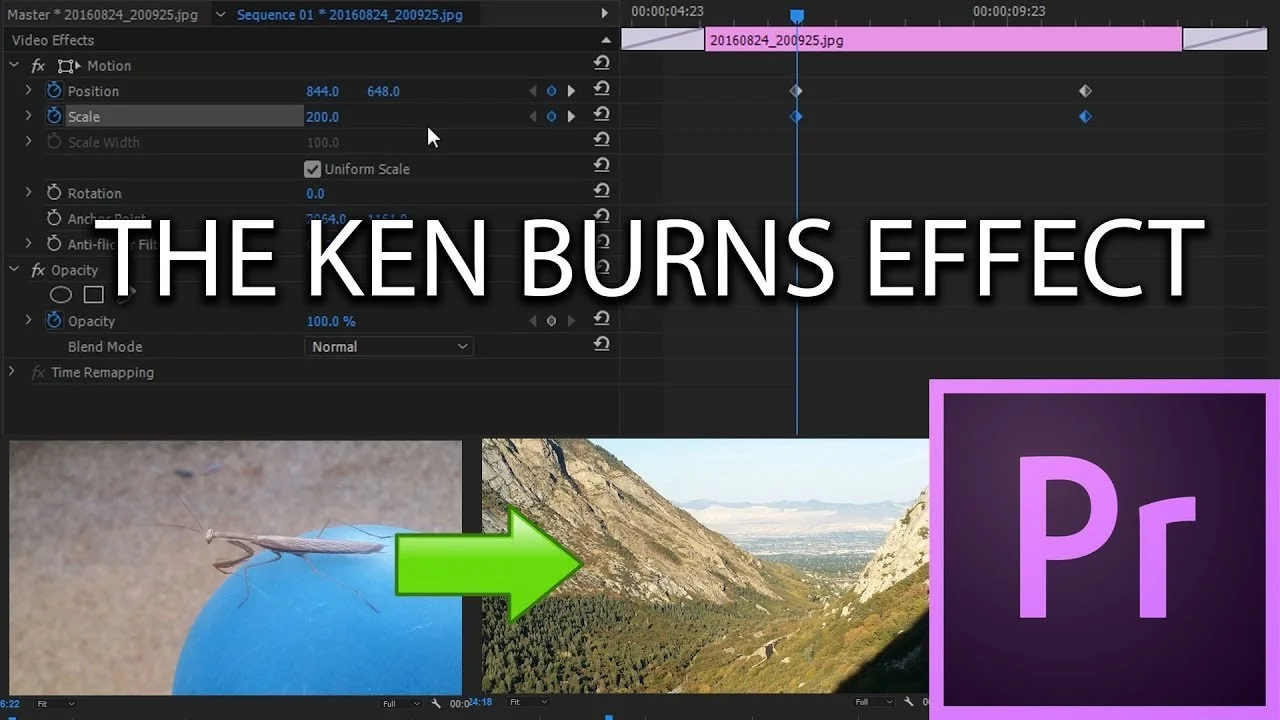The image size is (1280, 720).
Task: Open left monitor Full resolution dropdown
Action: click(401, 704)
